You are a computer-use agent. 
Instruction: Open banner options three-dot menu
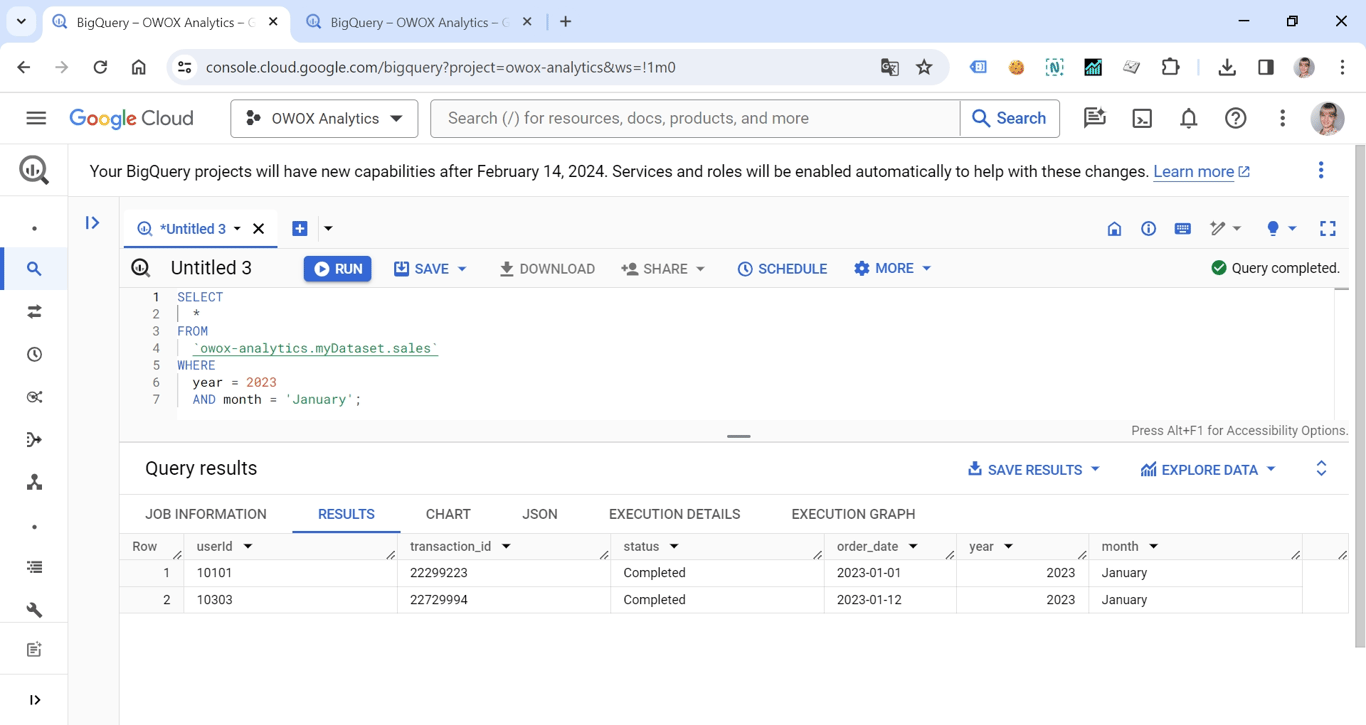click(x=1320, y=170)
